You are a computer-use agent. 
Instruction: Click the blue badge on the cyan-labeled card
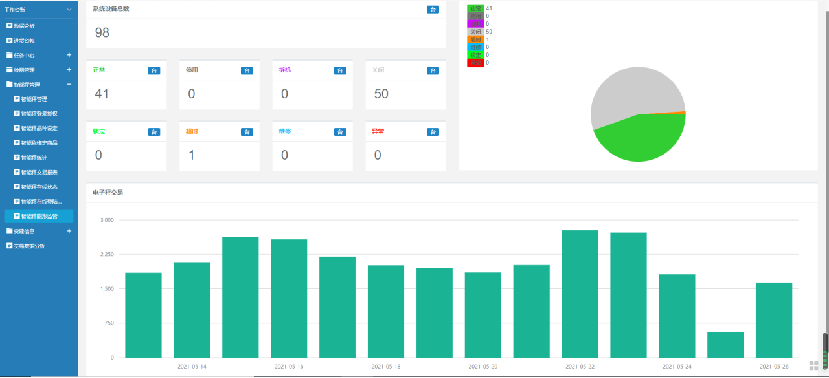340,132
